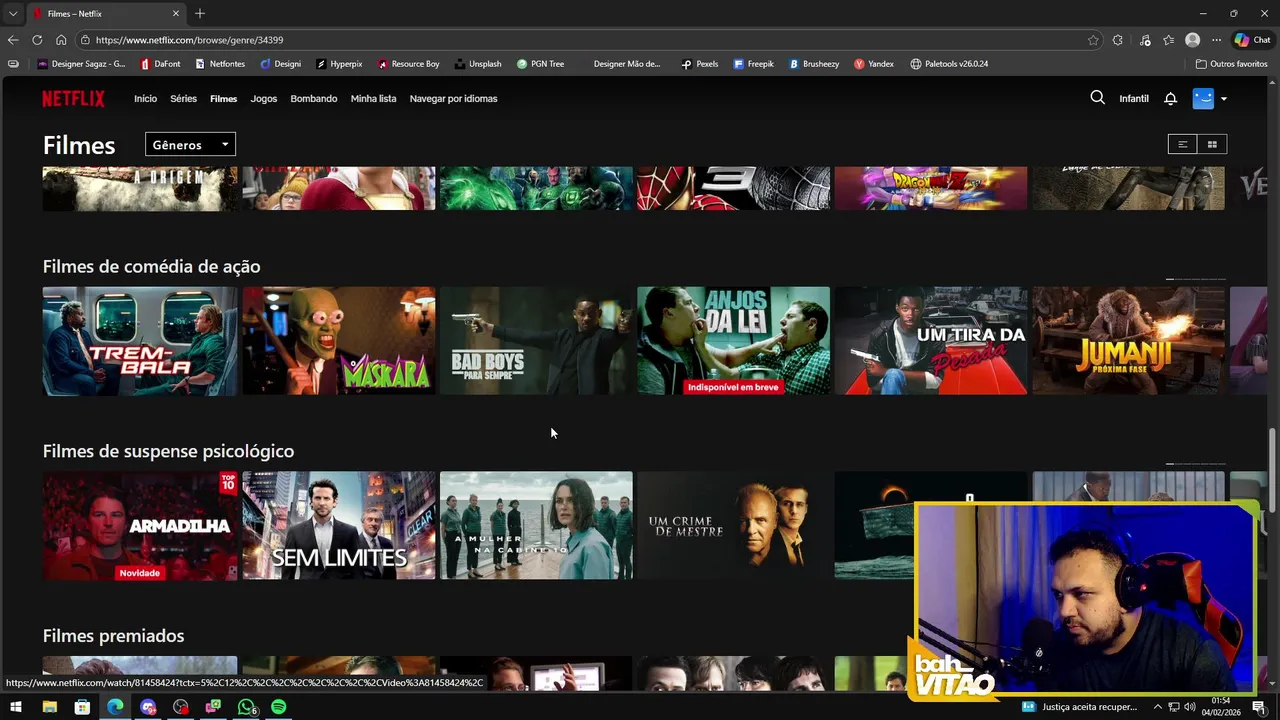Open the Netflix search icon

[x=1097, y=98]
